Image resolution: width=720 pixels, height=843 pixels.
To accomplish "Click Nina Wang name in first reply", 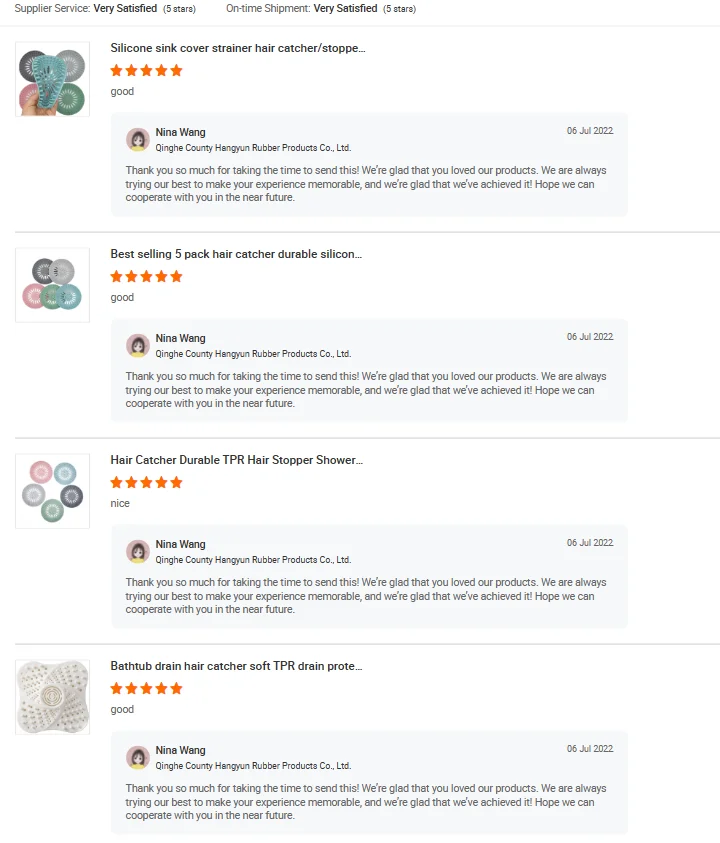I will coord(181,133).
